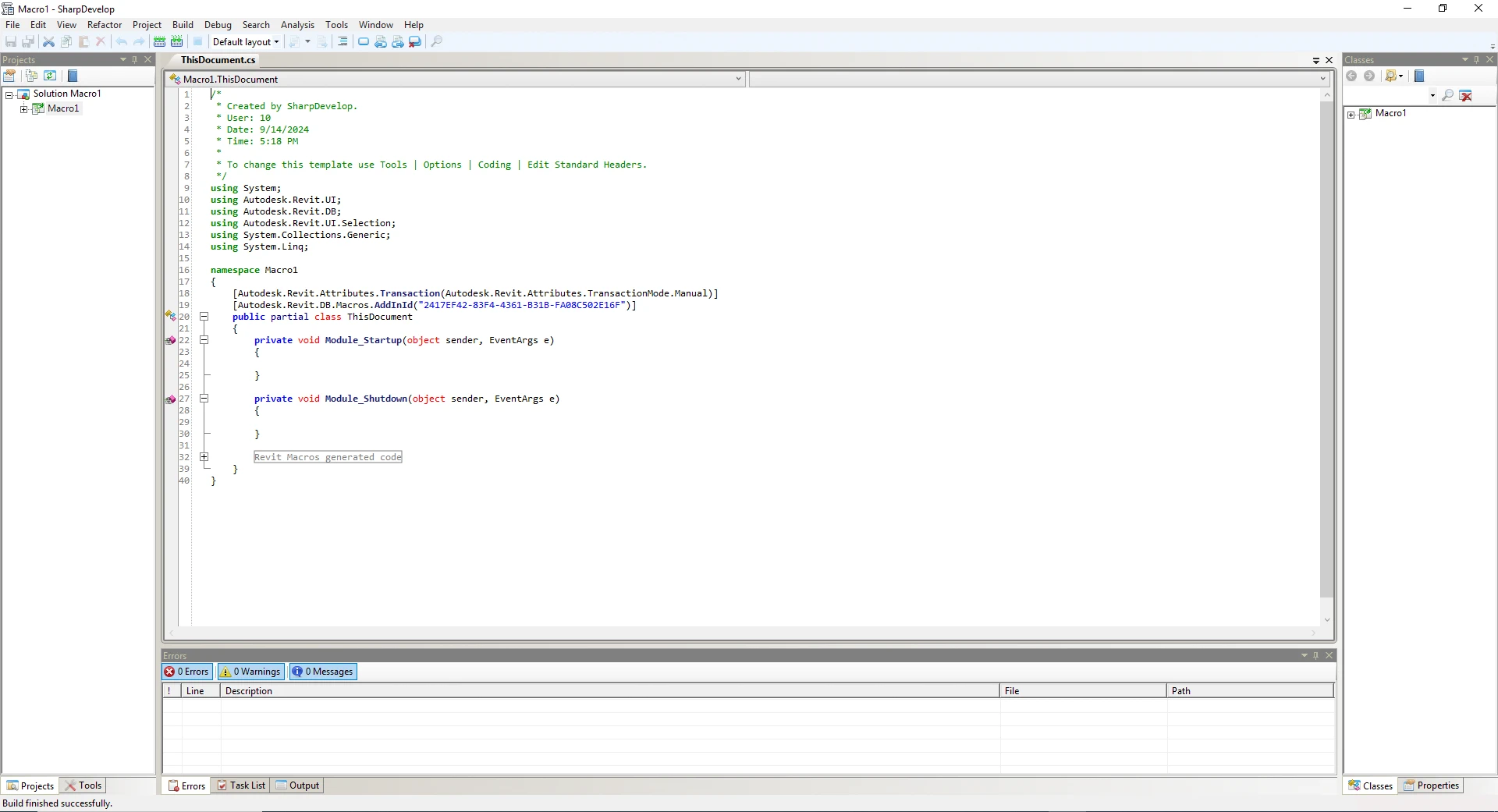Image resolution: width=1498 pixels, height=812 pixels.
Task: Click the Next bookmark toolbar icon
Action: click(x=398, y=42)
